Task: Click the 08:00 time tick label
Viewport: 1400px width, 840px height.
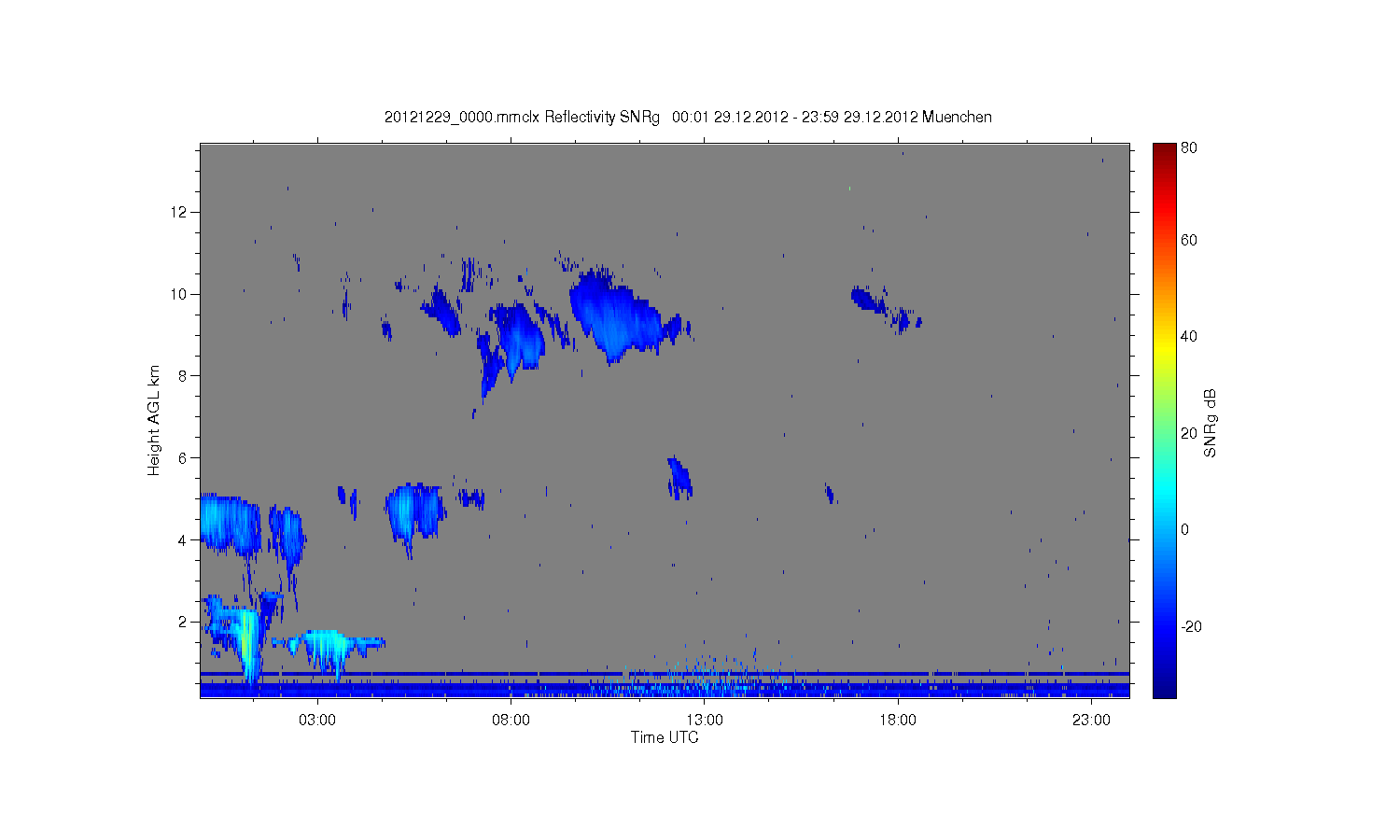Action: (511, 721)
